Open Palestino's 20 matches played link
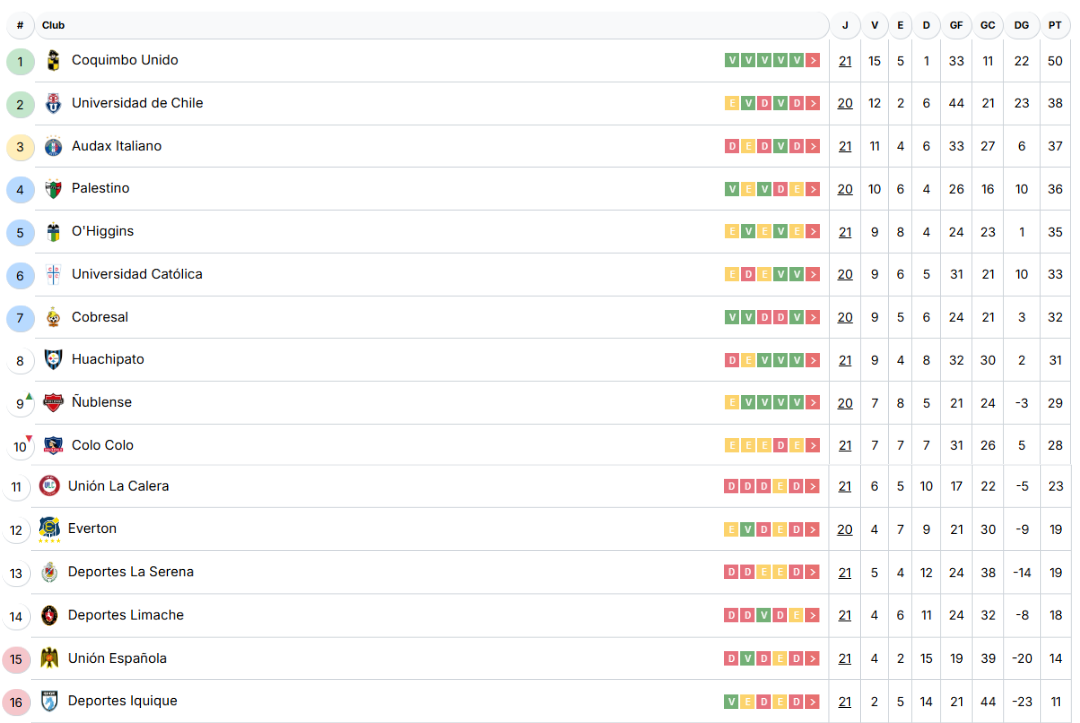The height and width of the screenshot is (723, 1080). 845,189
